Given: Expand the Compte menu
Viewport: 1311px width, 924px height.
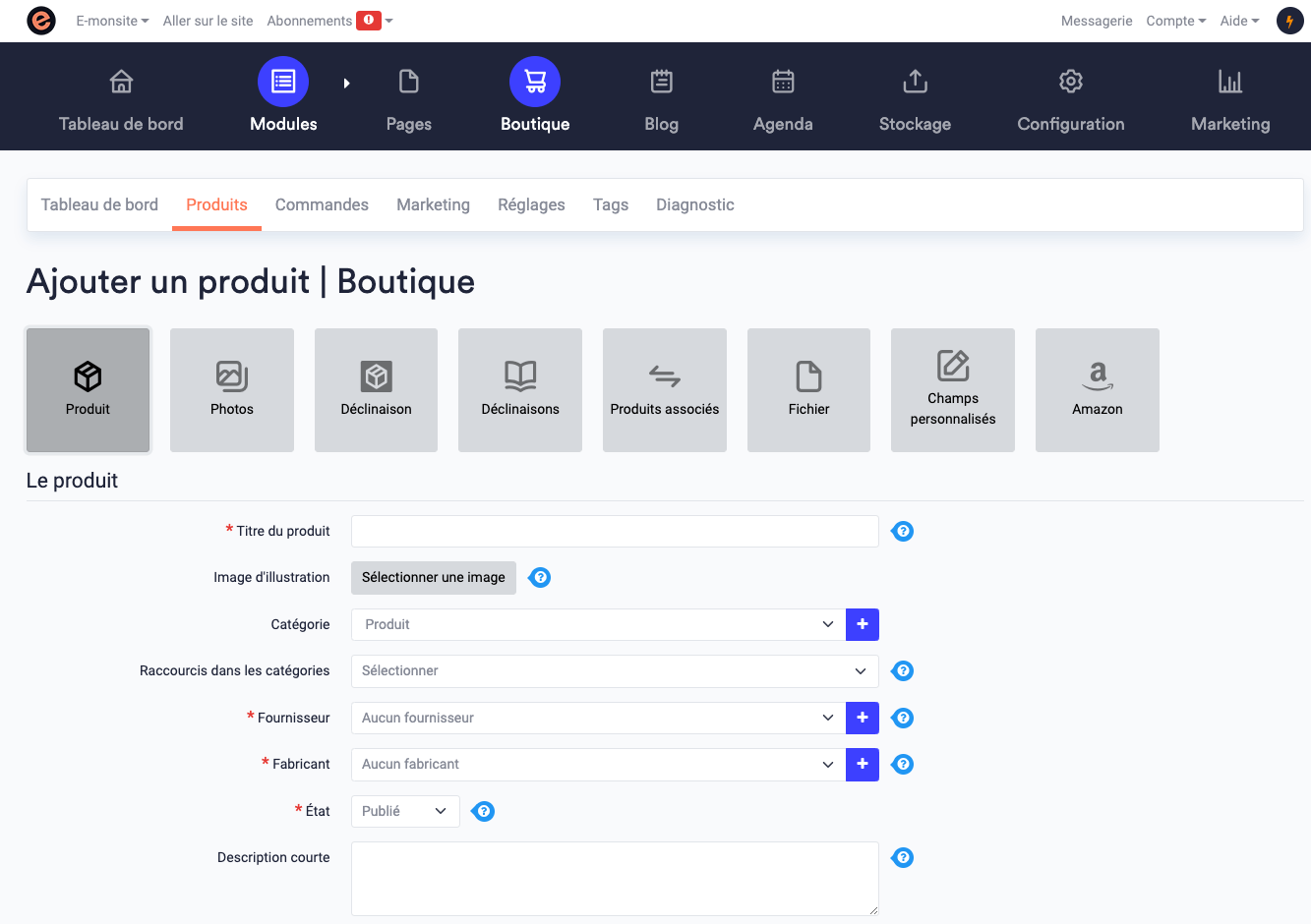Looking at the screenshot, I should coord(1176,21).
